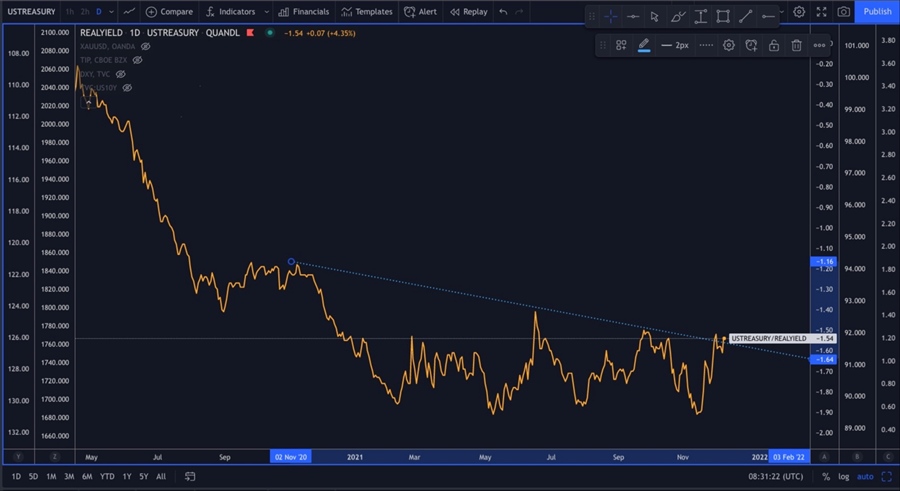This screenshot has width=900, height=491.
Task: Toggle log scale on price axis
Action: pyautogui.click(x=844, y=477)
